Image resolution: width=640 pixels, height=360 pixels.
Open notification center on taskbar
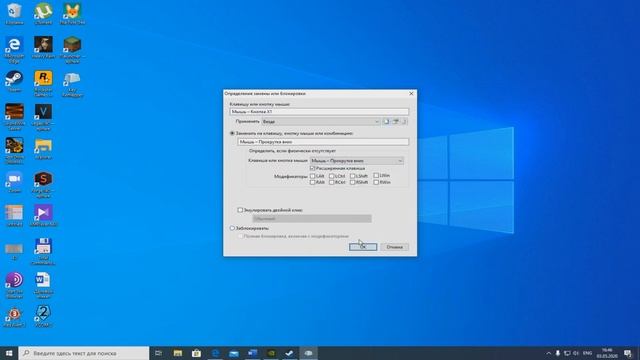(628, 353)
